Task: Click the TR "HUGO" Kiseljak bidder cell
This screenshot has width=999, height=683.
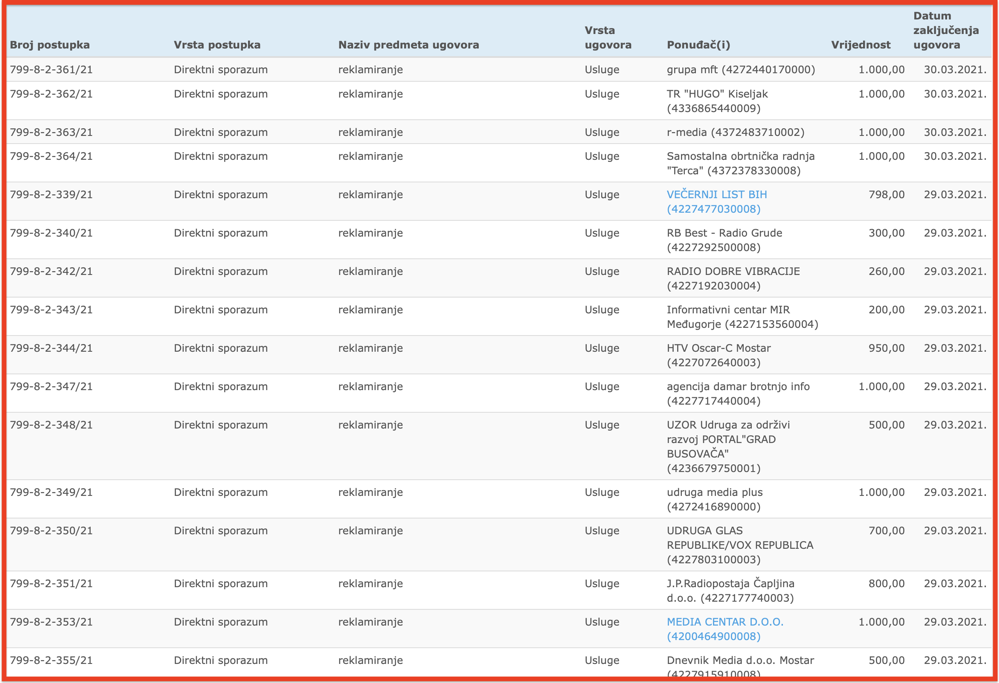Action: (717, 101)
